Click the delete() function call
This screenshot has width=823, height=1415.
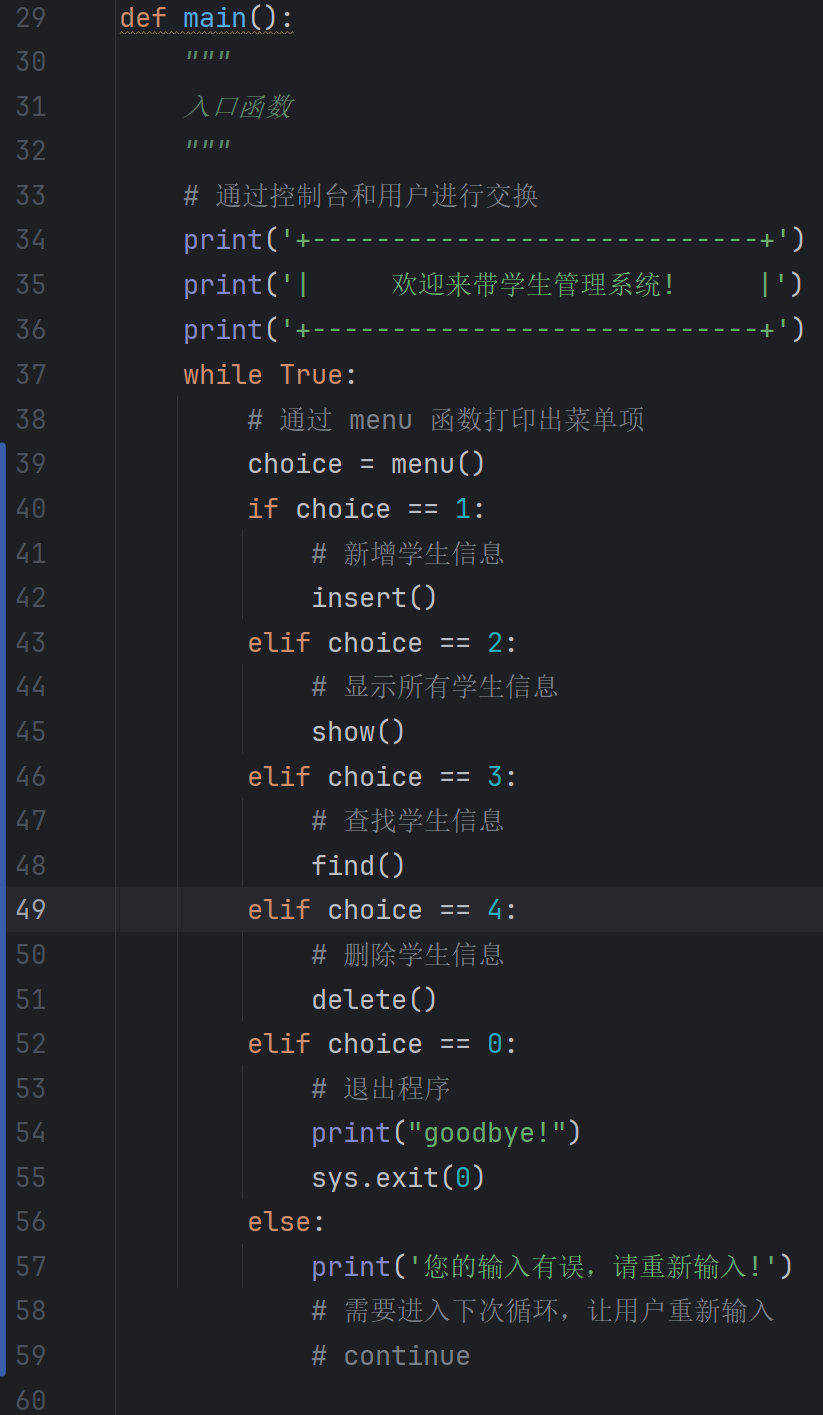click(374, 999)
